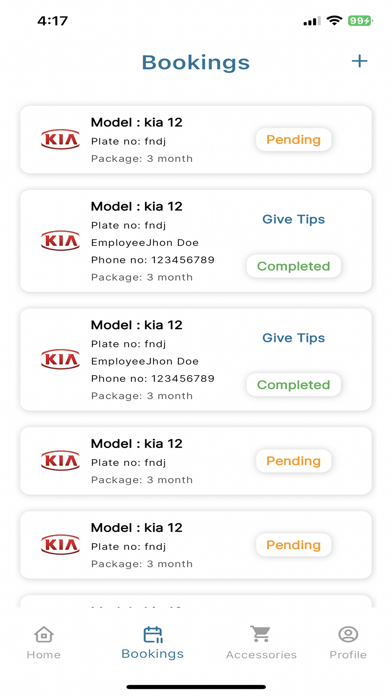Viewport: 392px width, 696px height.
Task: Open the Accessories cart icon
Action: (x=261, y=633)
